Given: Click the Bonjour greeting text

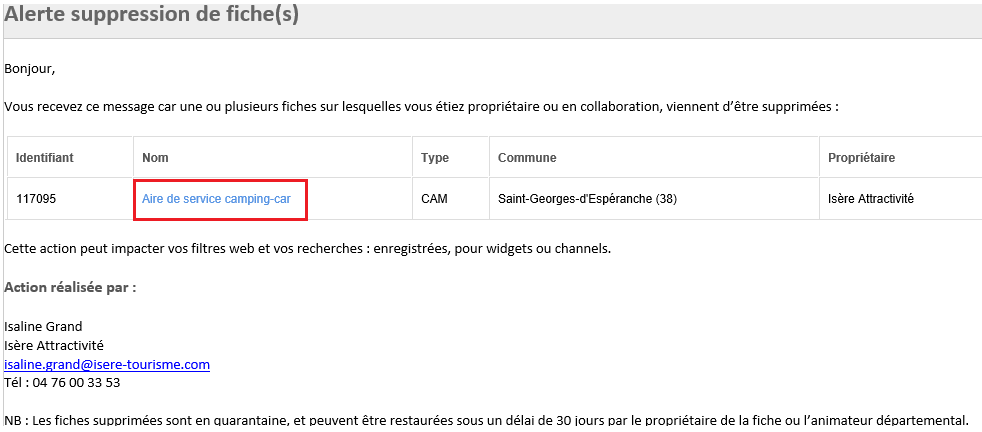Looking at the screenshot, I should (29, 69).
